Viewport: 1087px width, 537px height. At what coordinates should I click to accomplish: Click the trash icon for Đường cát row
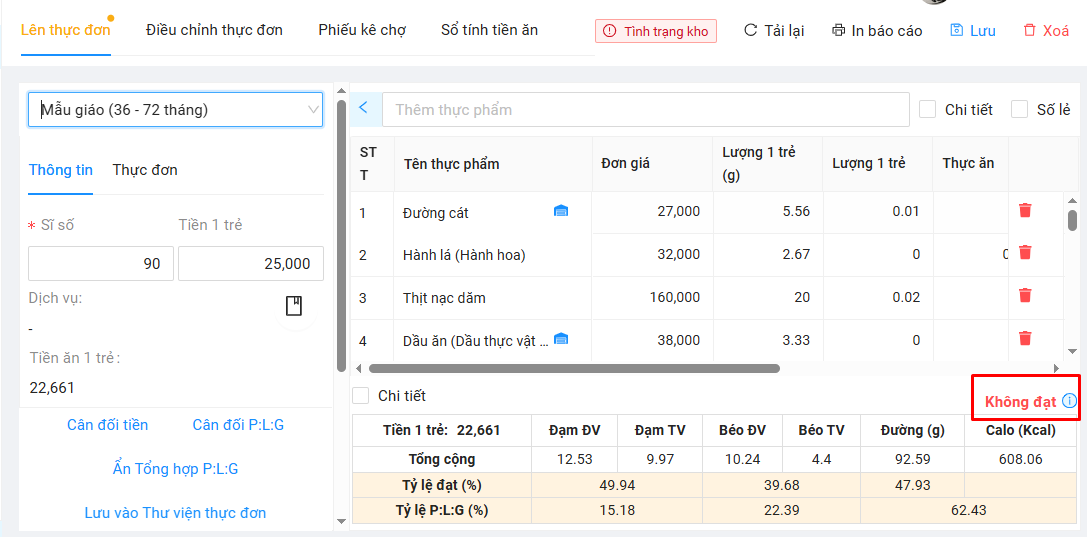tap(1025, 210)
